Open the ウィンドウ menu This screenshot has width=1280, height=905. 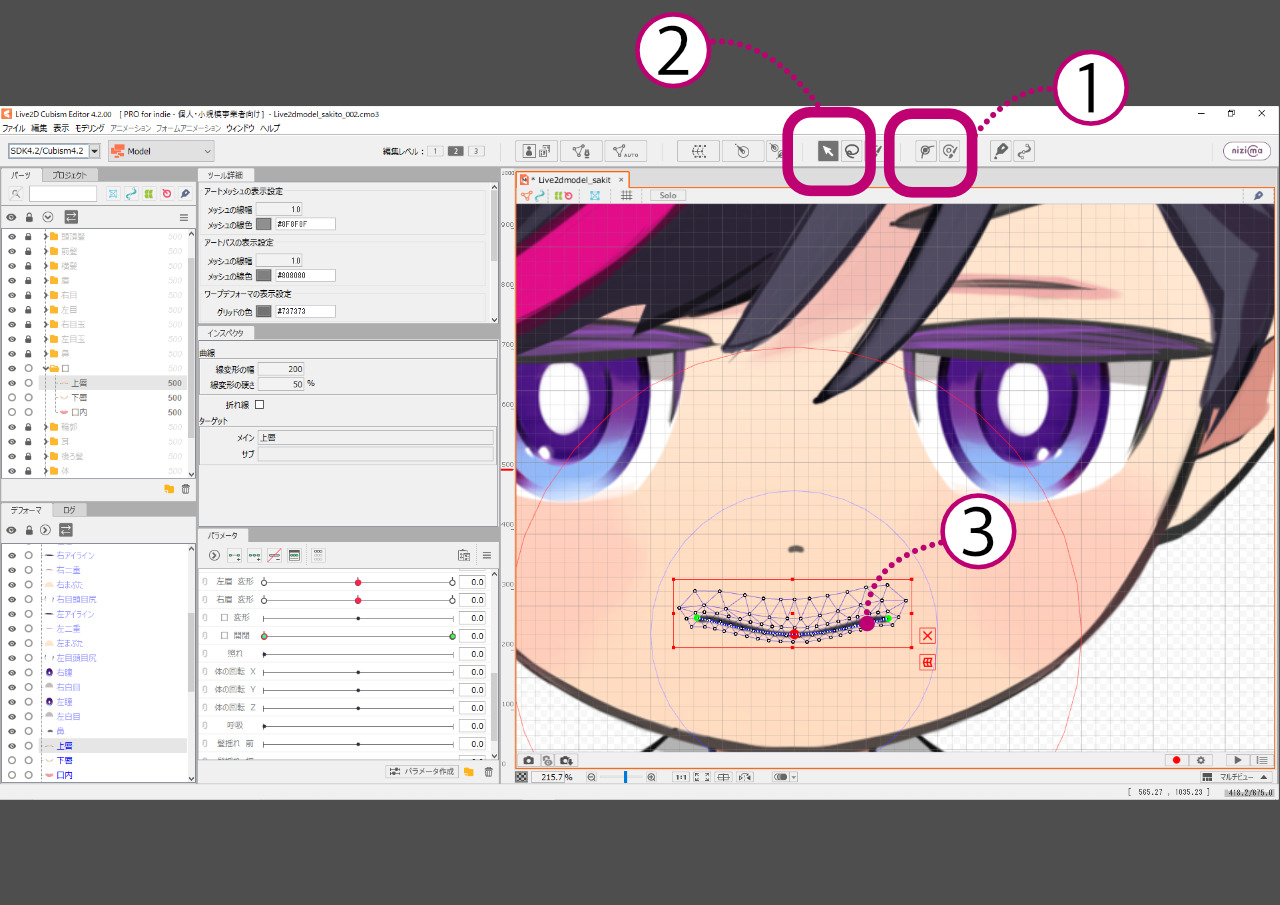239,129
